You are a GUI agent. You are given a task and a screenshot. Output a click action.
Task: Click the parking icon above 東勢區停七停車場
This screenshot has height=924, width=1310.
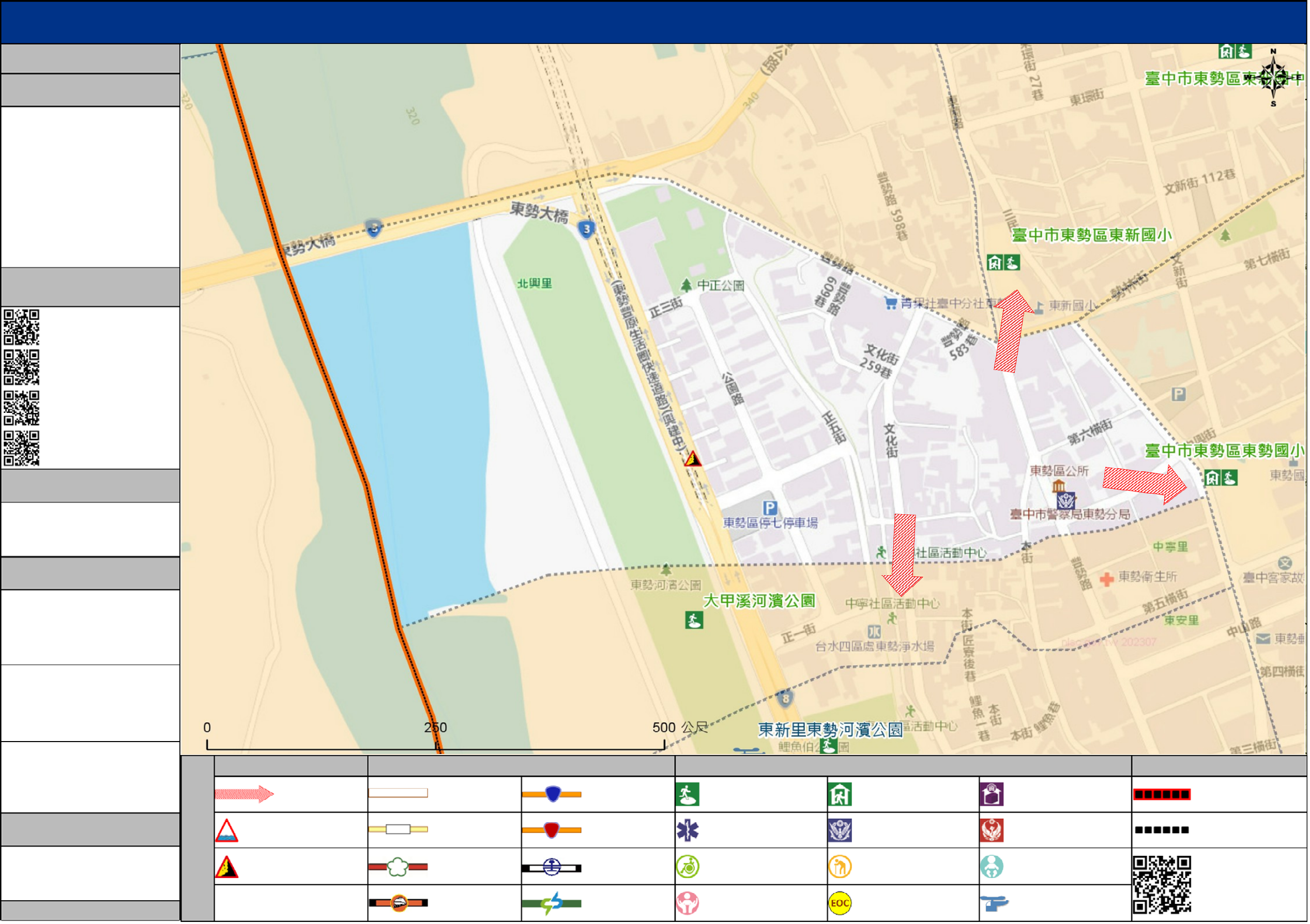(770, 507)
